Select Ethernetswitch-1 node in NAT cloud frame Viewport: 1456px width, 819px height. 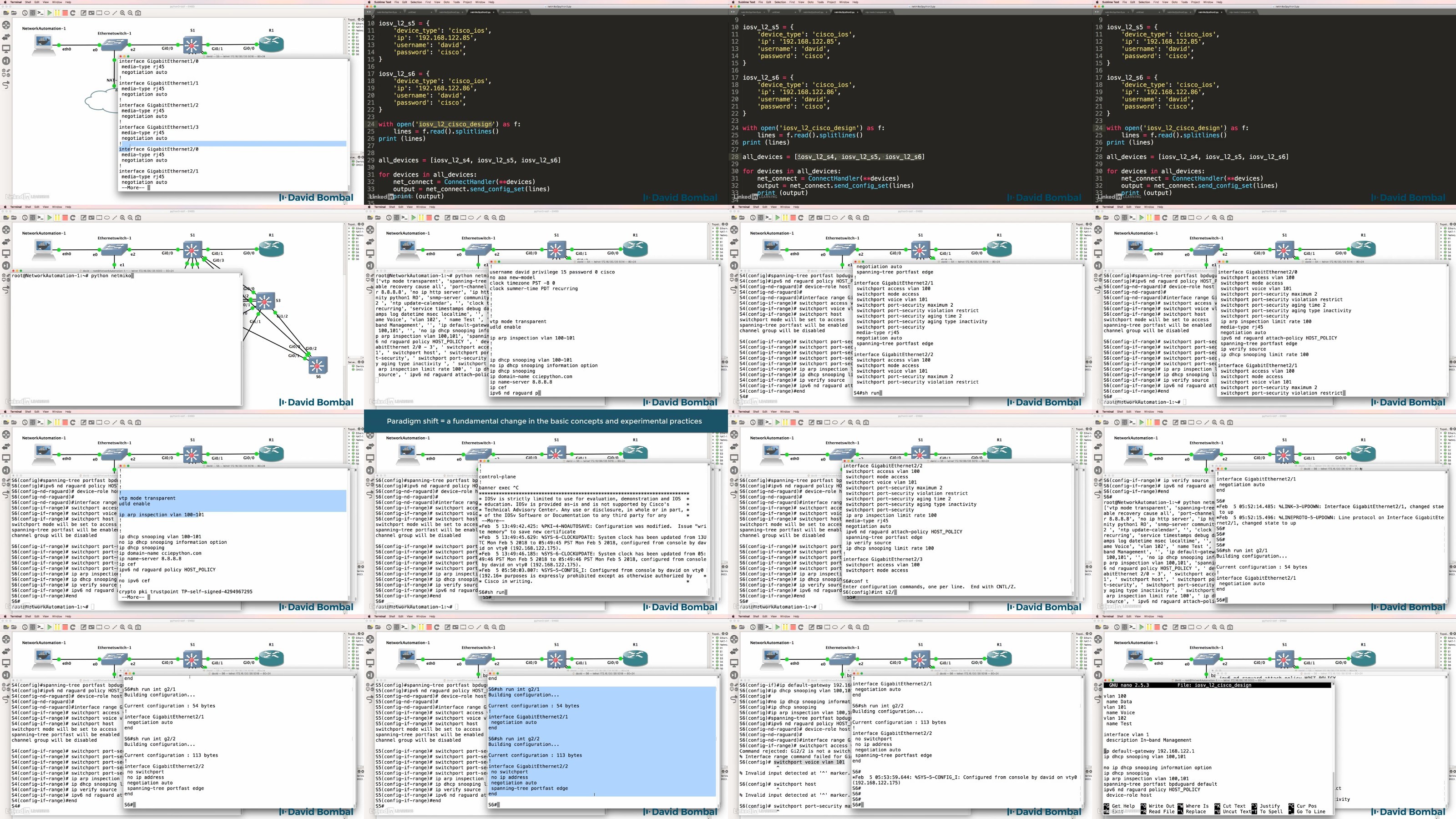(x=115, y=44)
